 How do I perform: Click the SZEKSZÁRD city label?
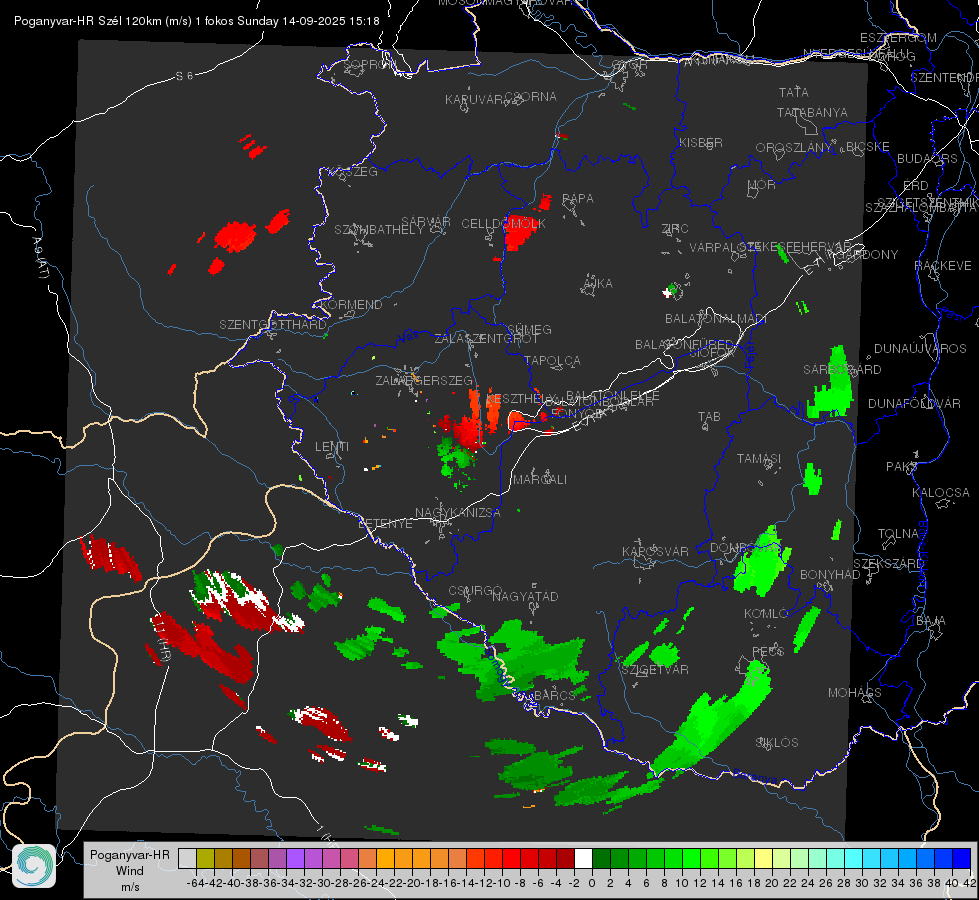coord(888,564)
